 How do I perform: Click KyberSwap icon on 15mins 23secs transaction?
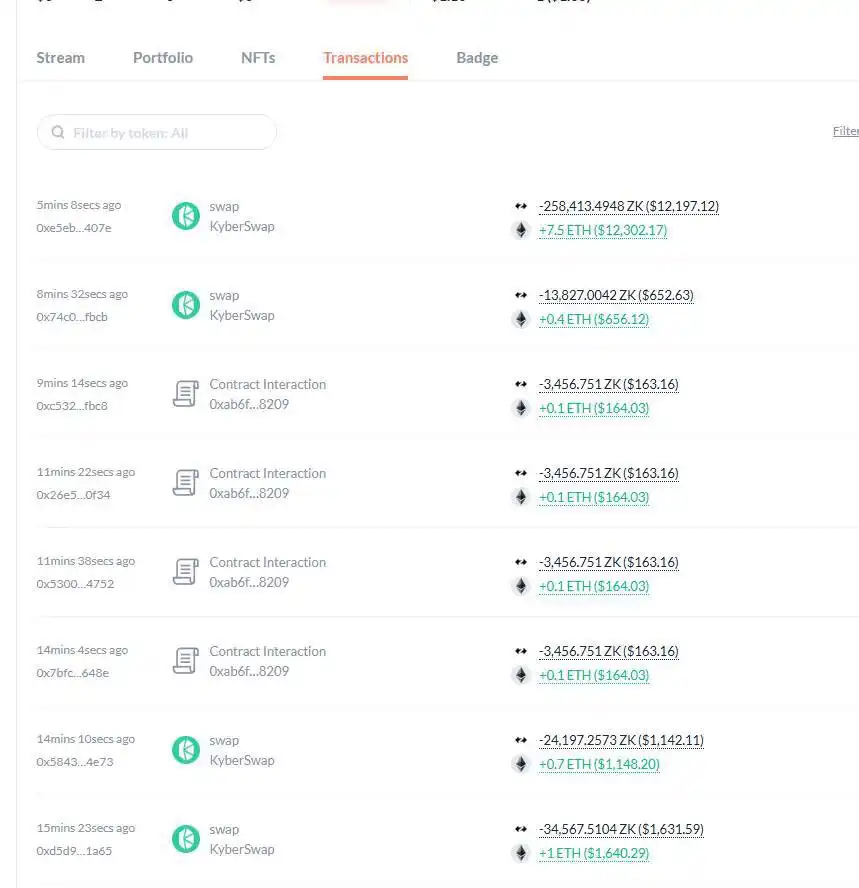(x=186, y=839)
